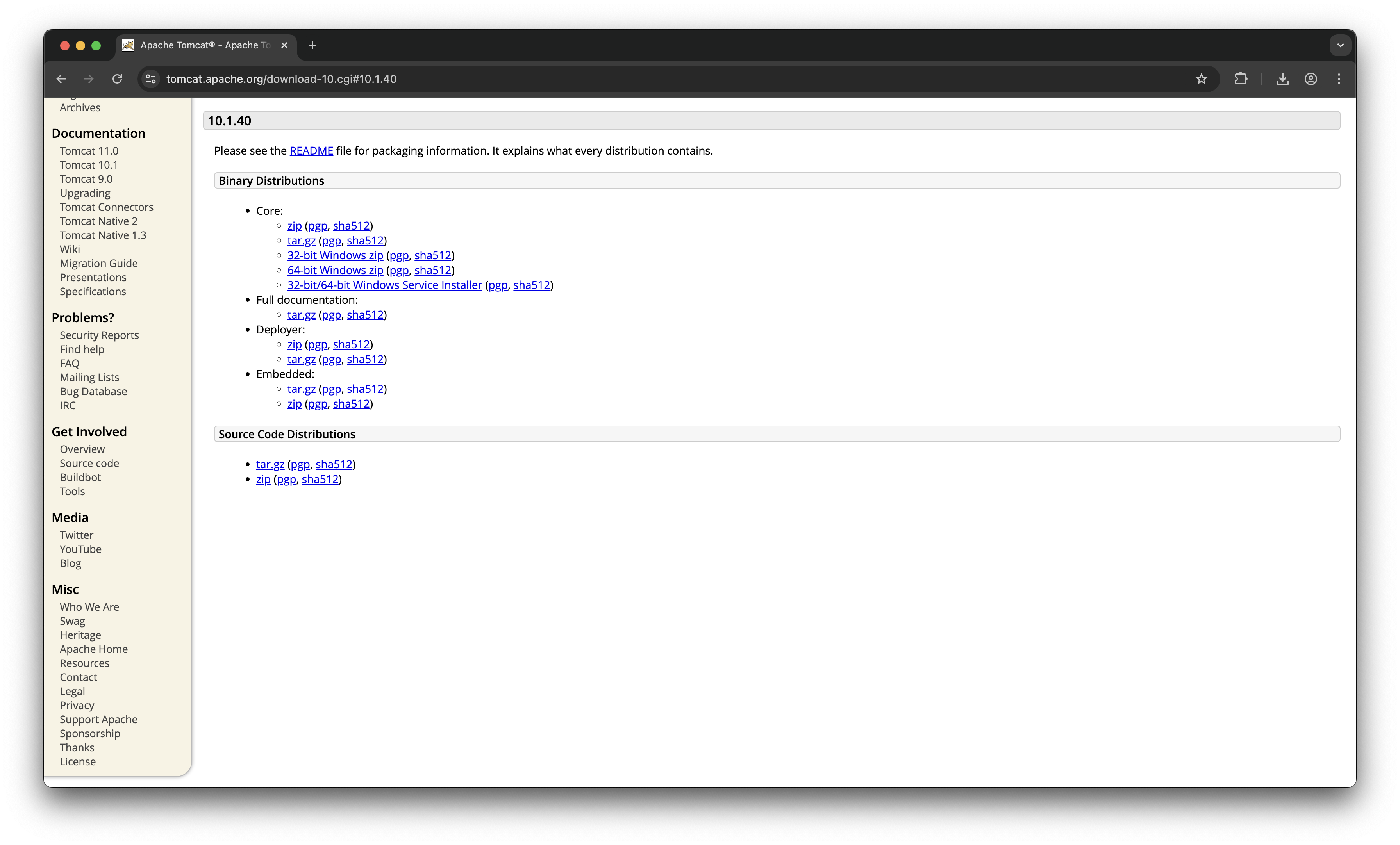The image size is (1400, 845).
Task: Reload the Tomcat download page
Action: pyautogui.click(x=117, y=79)
